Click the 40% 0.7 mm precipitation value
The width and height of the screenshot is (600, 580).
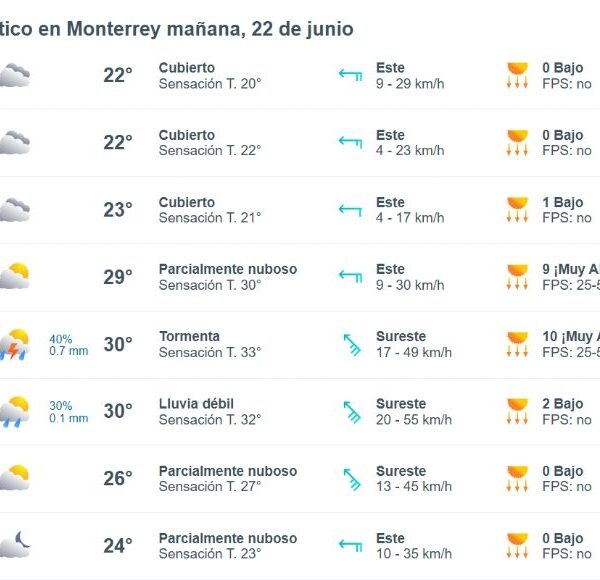point(68,345)
